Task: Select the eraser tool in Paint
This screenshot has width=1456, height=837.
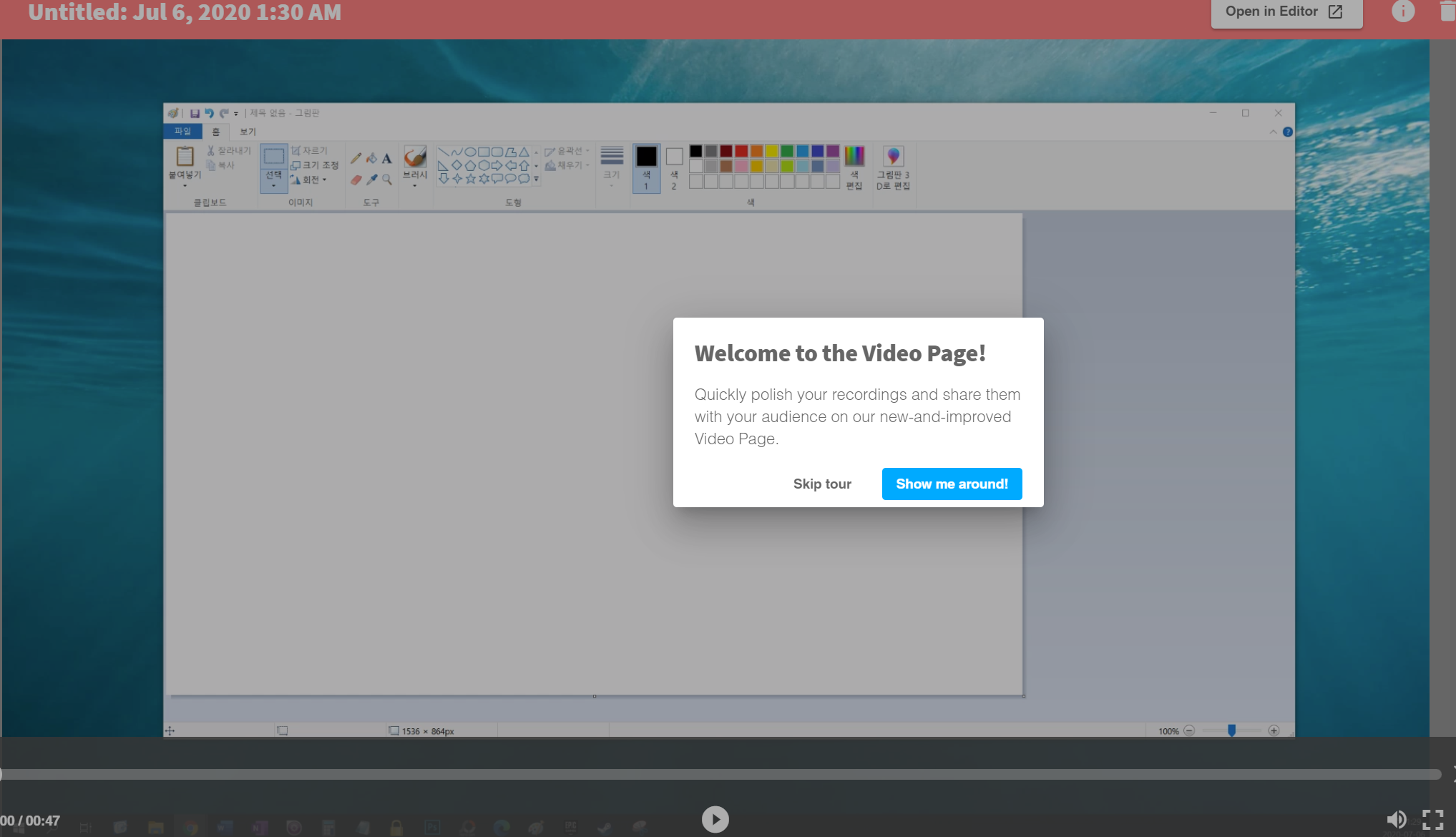Action: pos(356,180)
